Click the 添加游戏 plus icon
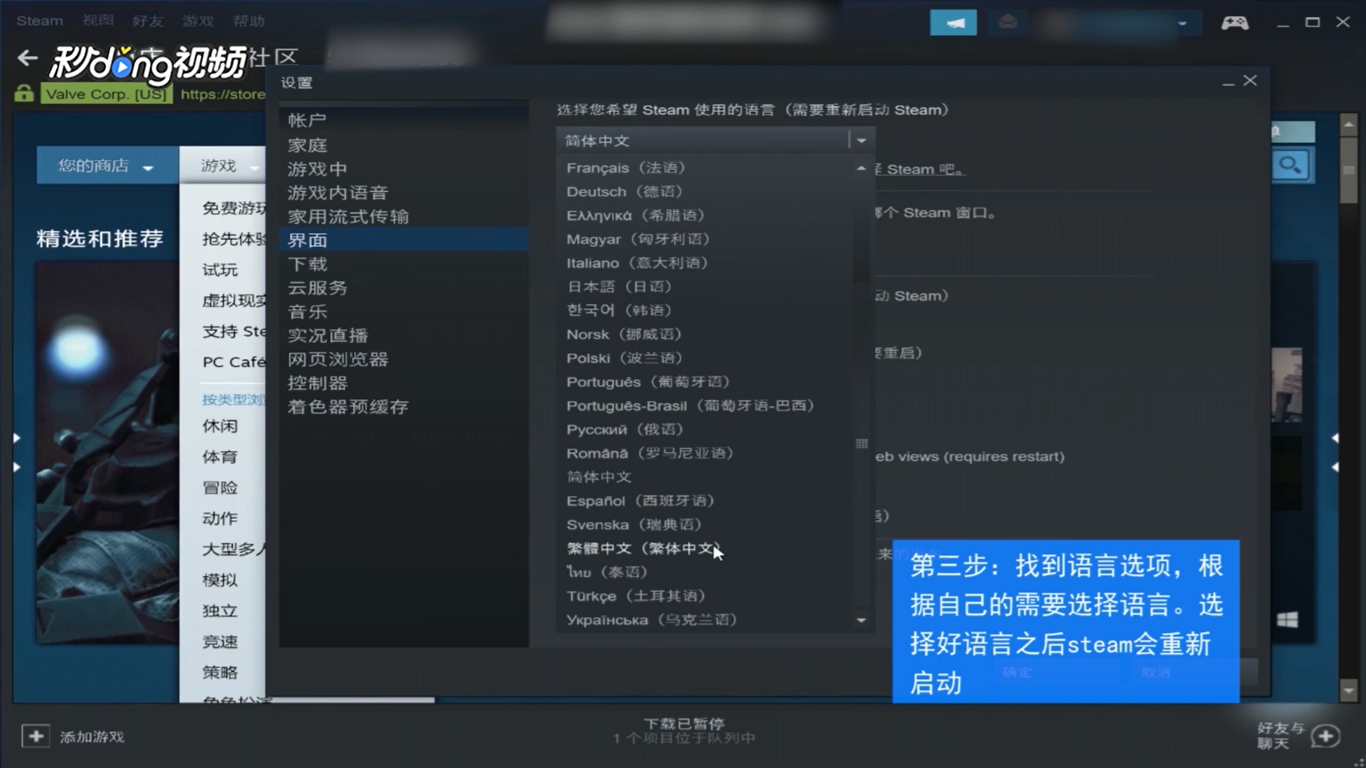The width and height of the screenshot is (1366, 768). pyautogui.click(x=34, y=735)
